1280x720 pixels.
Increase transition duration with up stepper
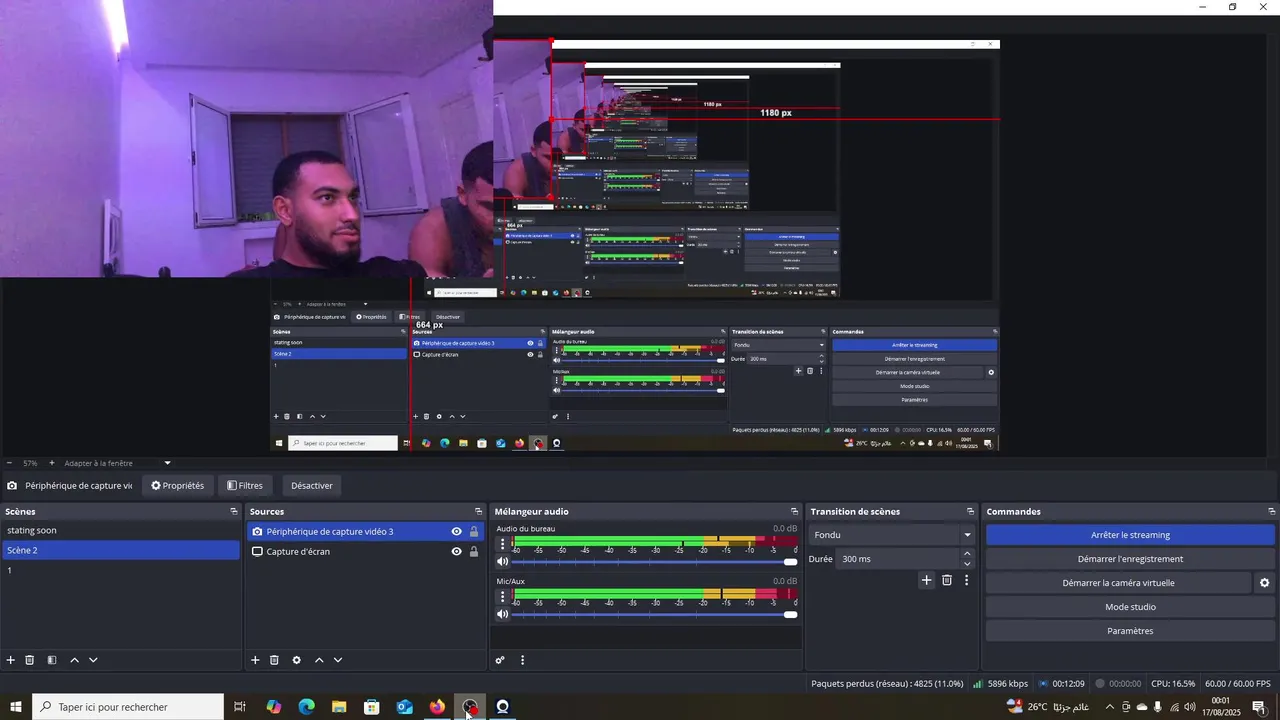tap(967, 554)
